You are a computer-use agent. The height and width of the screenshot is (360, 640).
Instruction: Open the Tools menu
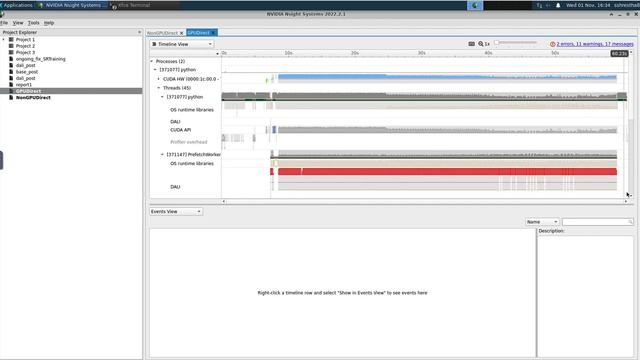[33, 23]
